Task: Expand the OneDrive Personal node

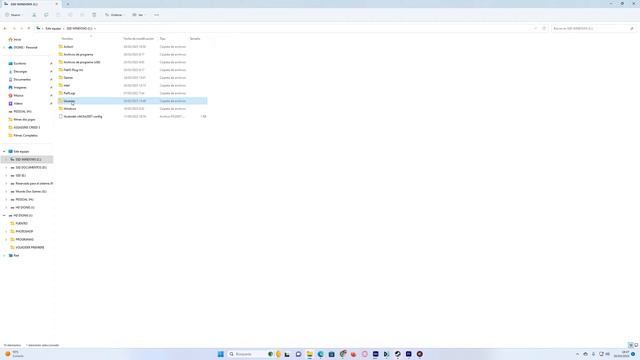Action: click(4, 47)
